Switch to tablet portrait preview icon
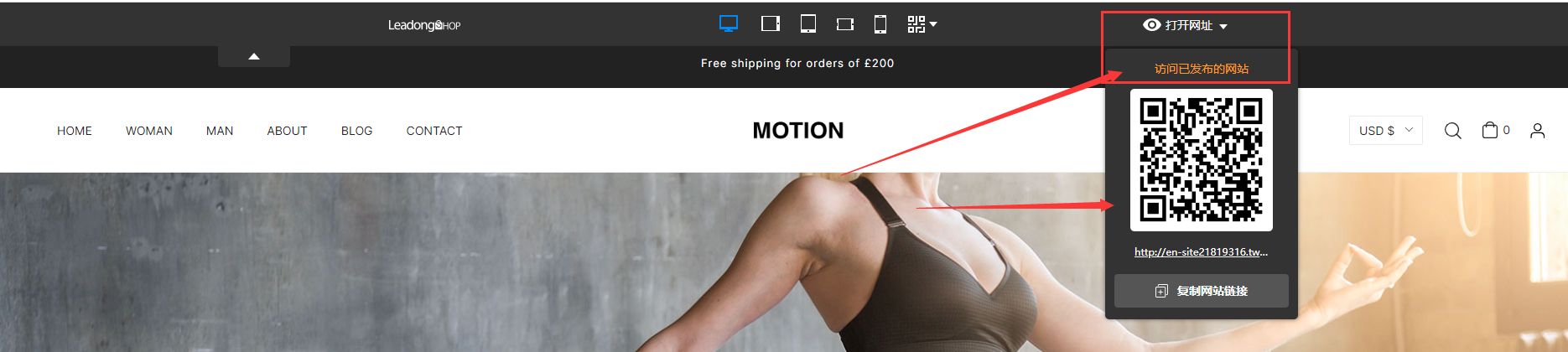 click(x=808, y=24)
